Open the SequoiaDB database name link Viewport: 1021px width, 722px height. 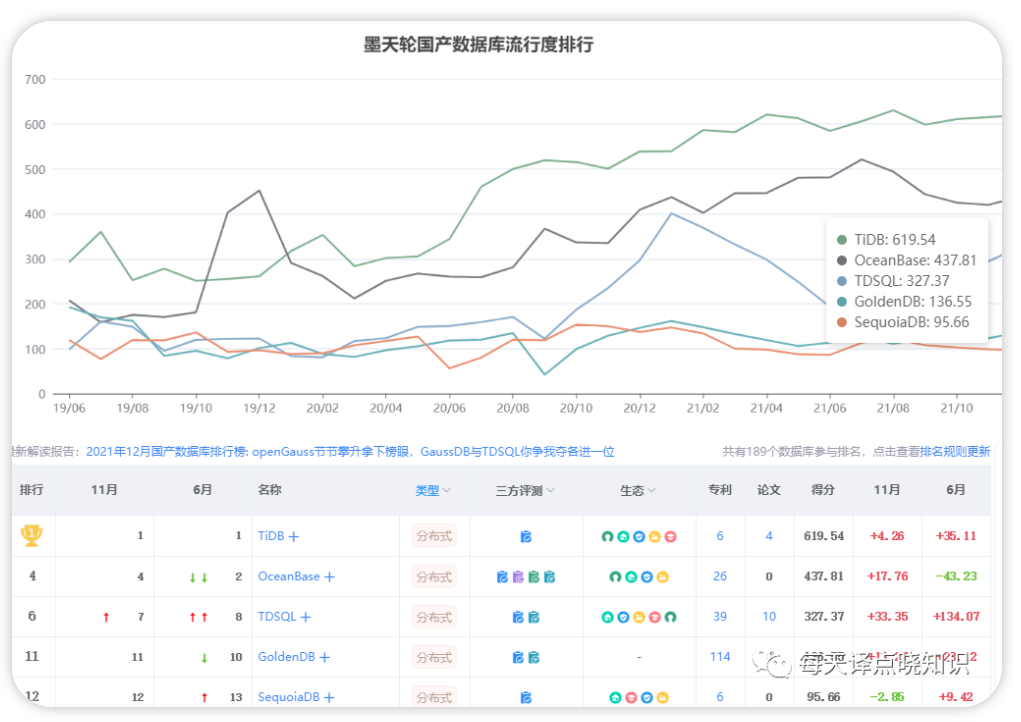point(288,697)
